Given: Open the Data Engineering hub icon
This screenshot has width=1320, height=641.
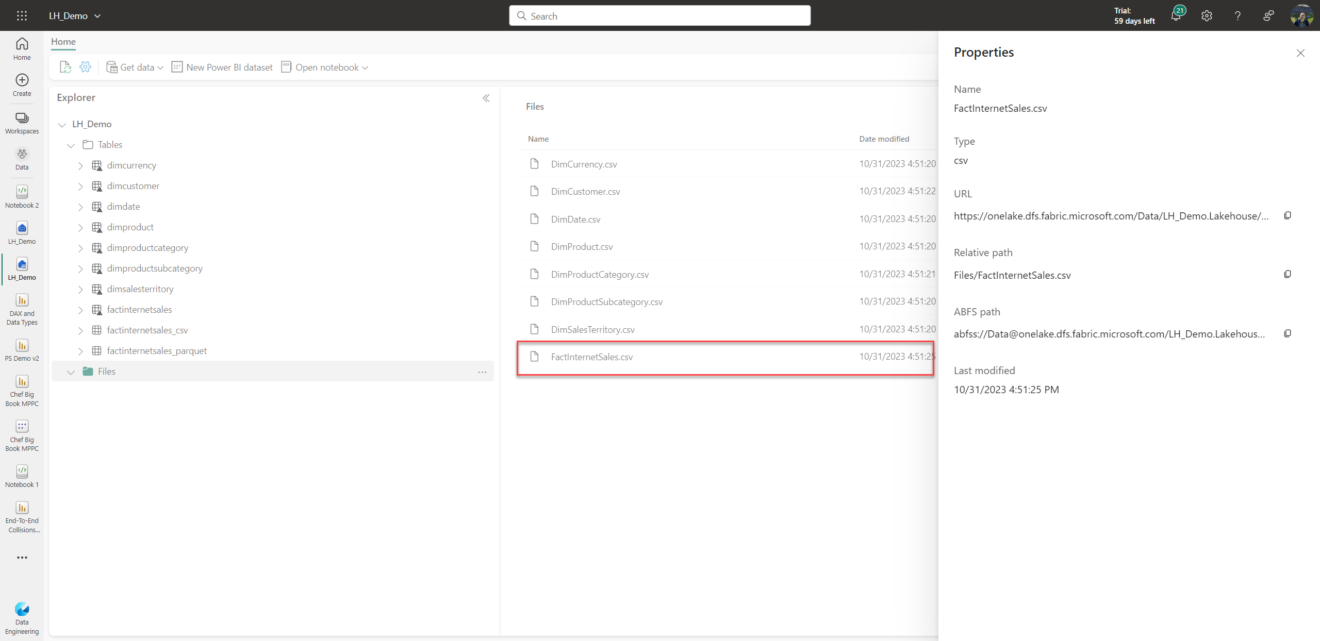Looking at the screenshot, I should (21, 608).
